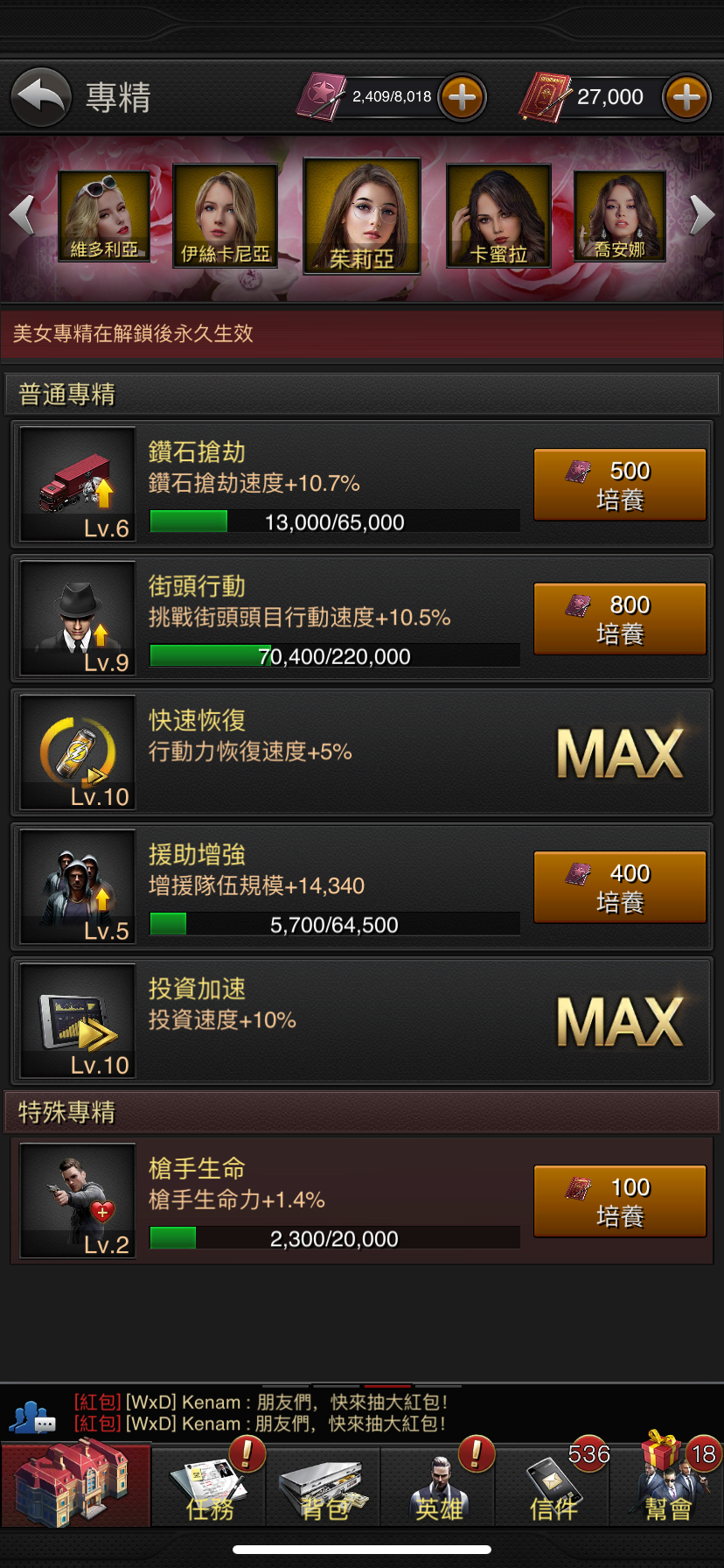Open the 鑽石搶劫 truck skill icon
Image resolution: width=724 pixels, height=1568 pixels.
78,484
